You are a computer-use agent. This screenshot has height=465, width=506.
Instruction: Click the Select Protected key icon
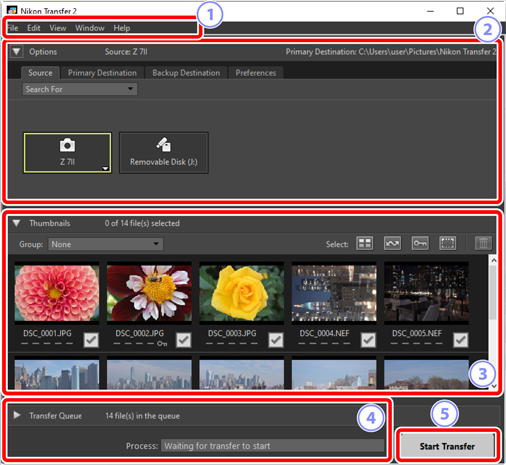[420, 243]
